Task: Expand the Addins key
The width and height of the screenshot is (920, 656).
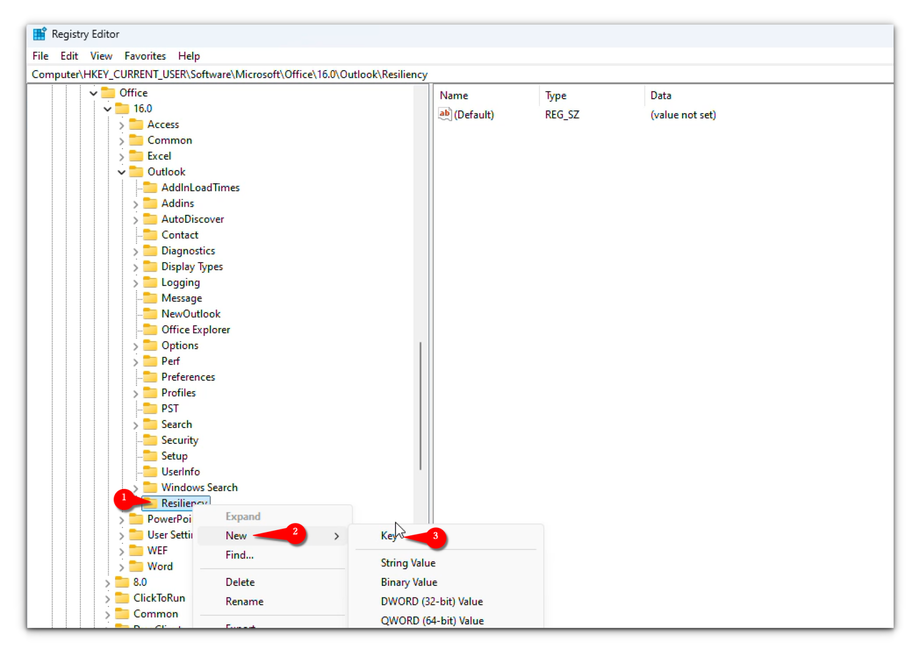Action: [x=136, y=204]
